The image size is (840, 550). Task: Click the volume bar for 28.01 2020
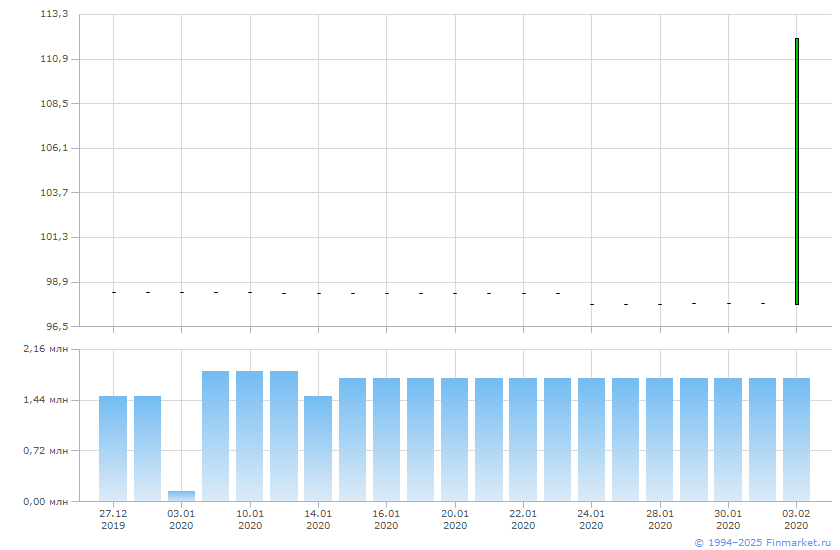(659, 440)
